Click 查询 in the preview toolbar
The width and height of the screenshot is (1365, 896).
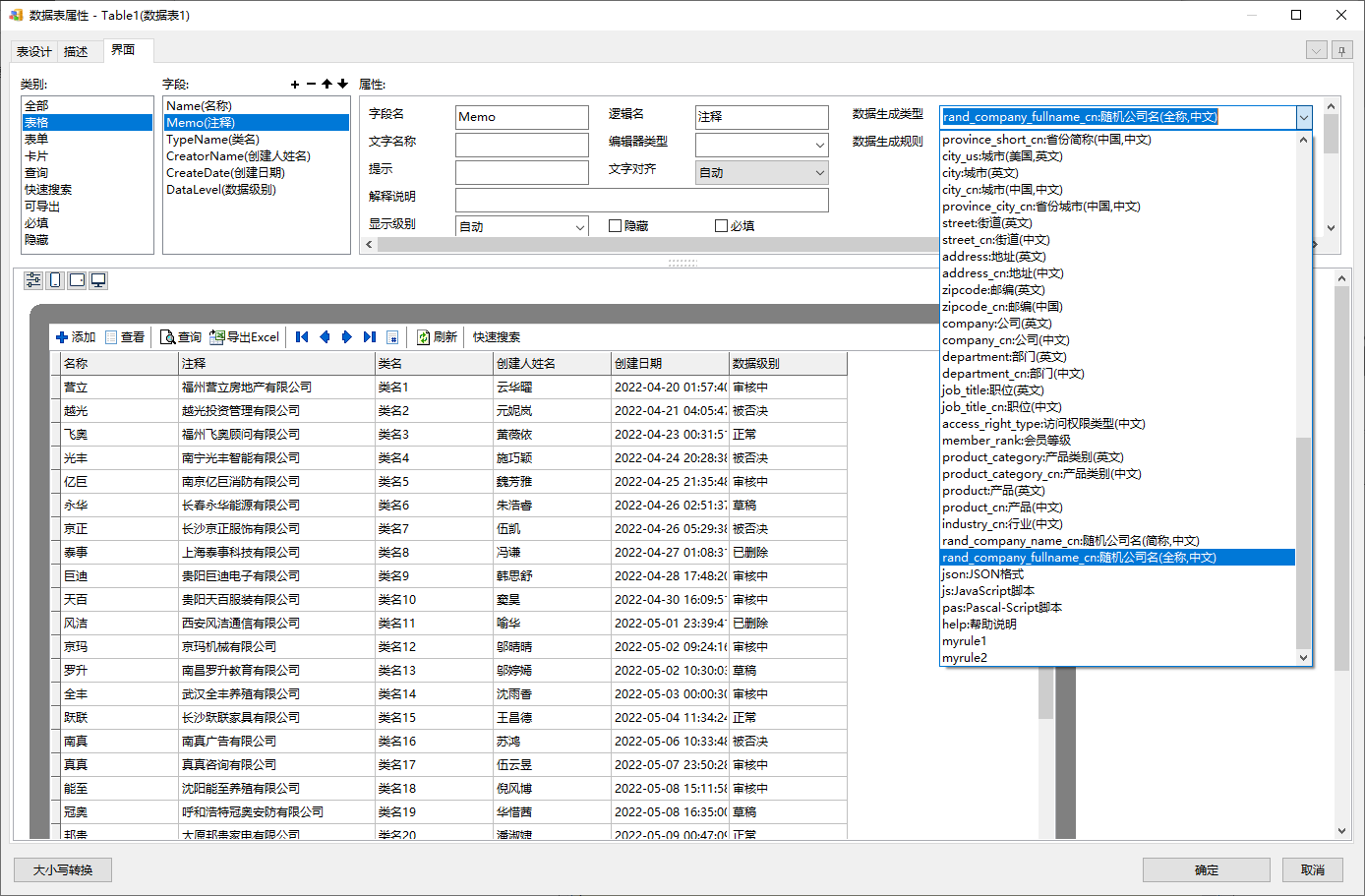(181, 337)
